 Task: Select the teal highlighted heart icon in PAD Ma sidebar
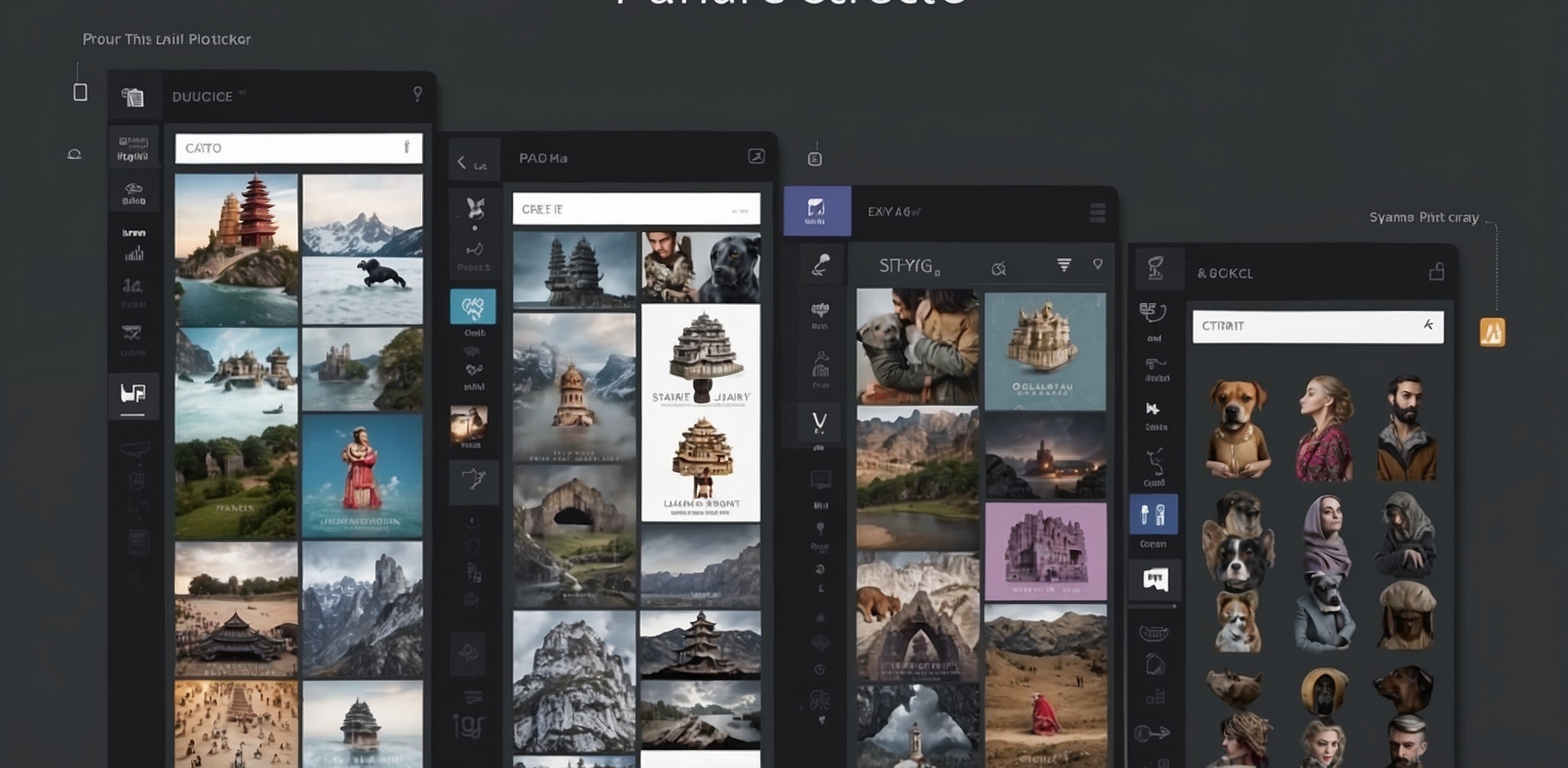(x=473, y=306)
